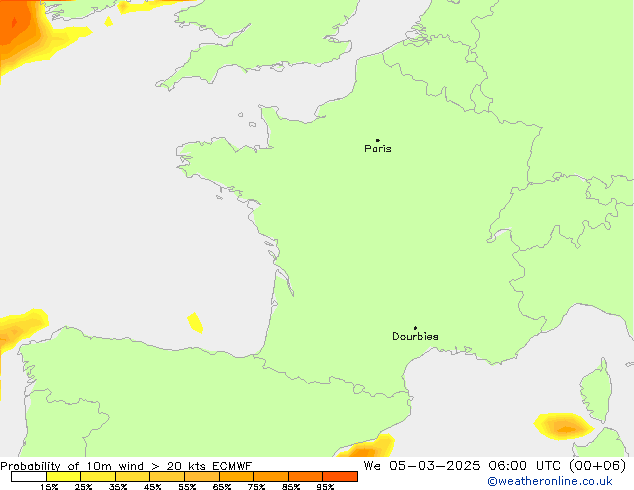Click the orange wind patch west of Corsica
634x490 pixels.
tap(563, 426)
